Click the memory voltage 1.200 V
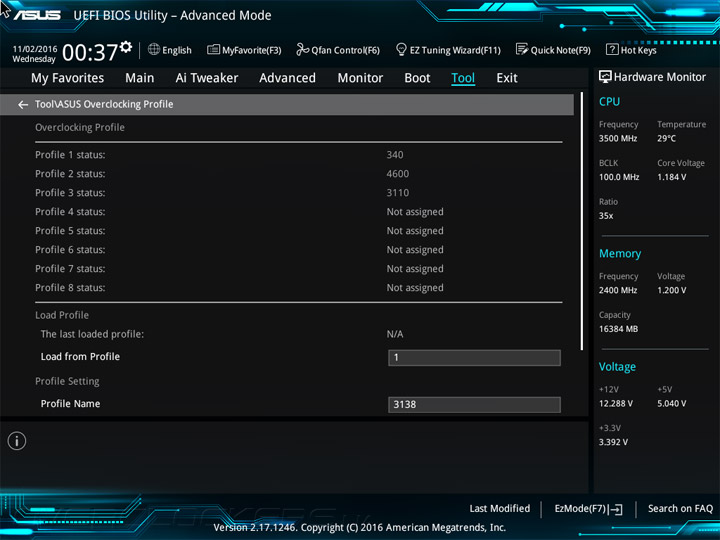This screenshot has width=720, height=540. coord(672,290)
